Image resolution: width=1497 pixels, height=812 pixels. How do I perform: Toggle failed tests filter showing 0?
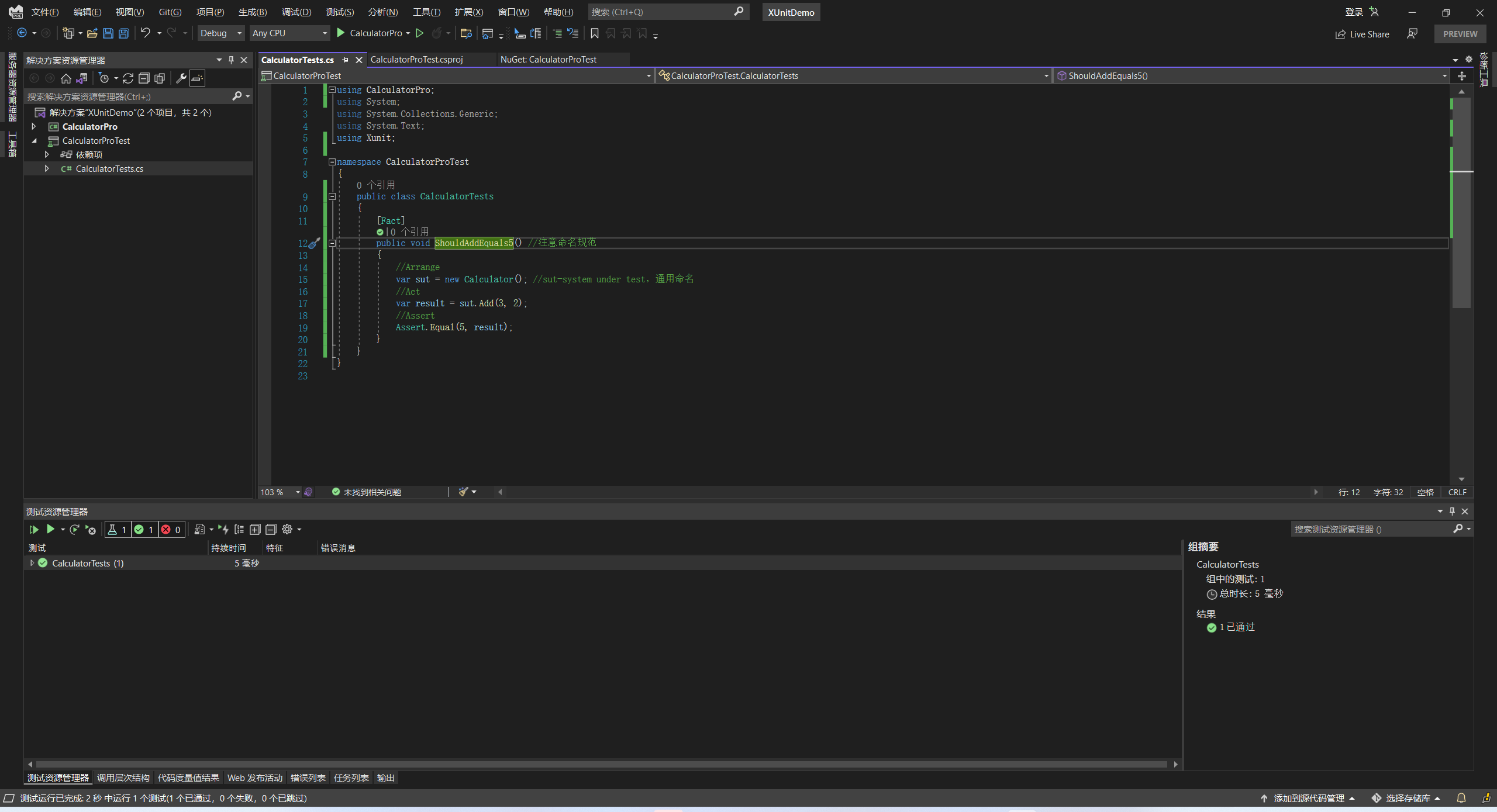point(171,530)
